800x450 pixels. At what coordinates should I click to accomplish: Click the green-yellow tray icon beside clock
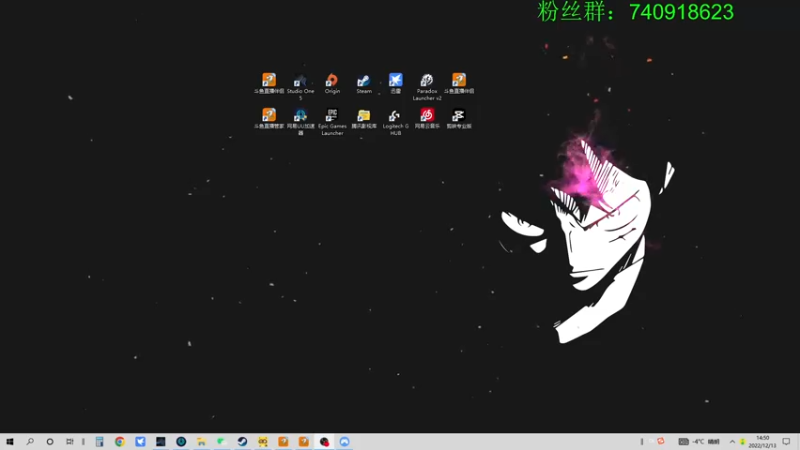(x=742, y=441)
